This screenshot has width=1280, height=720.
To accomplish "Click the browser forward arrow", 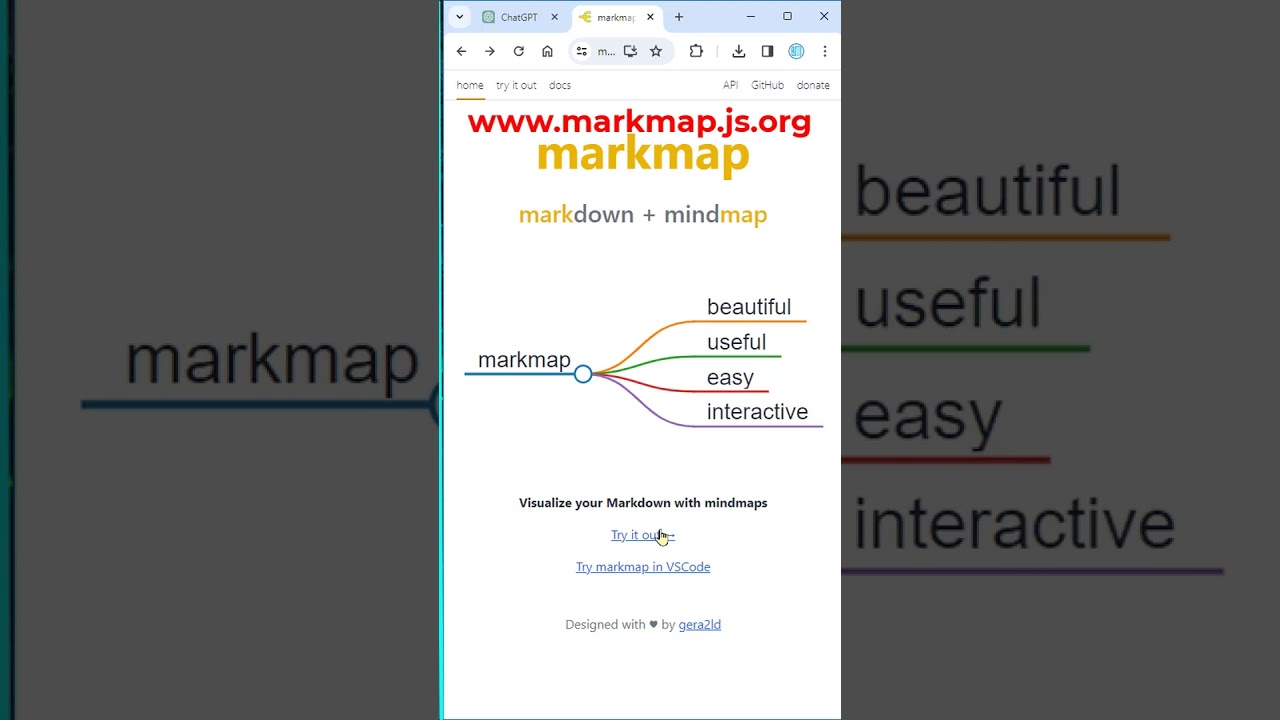I will click(x=490, y=51).
